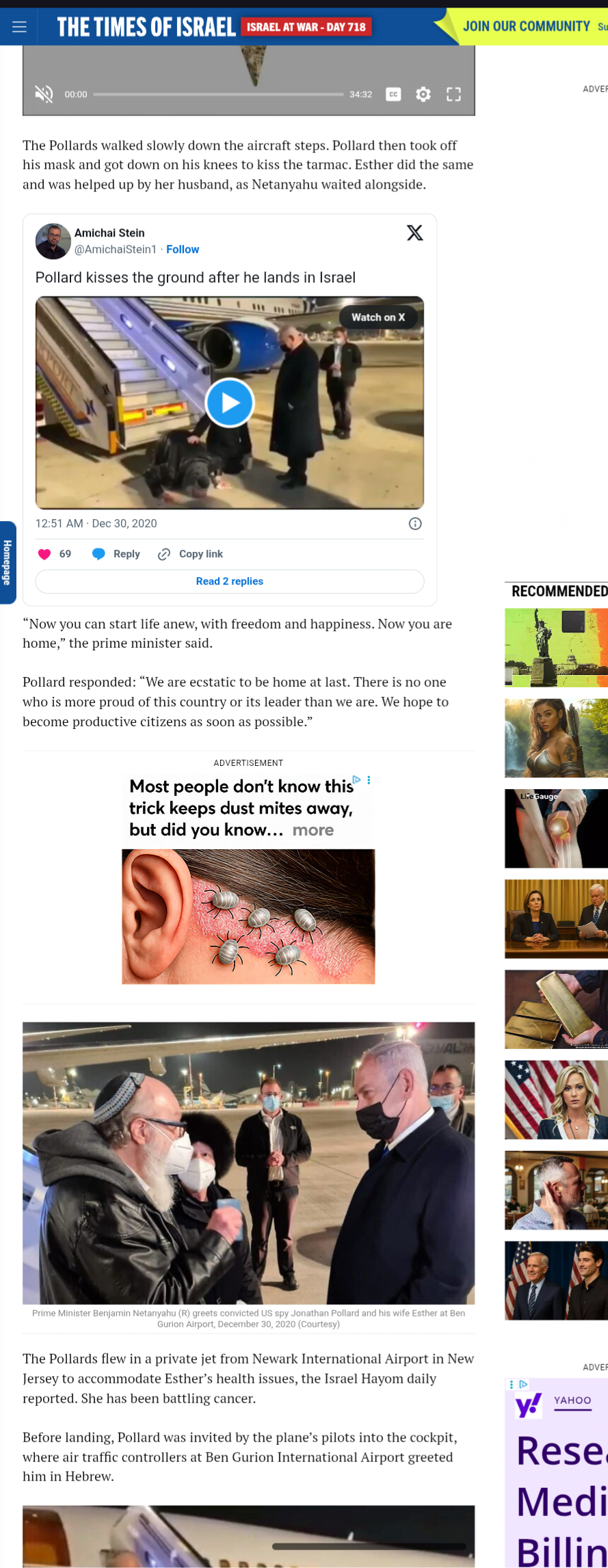The height and width of the screenshot is (1568, 608).
Task: Open the tweet info icon
Action: [415, 524]
